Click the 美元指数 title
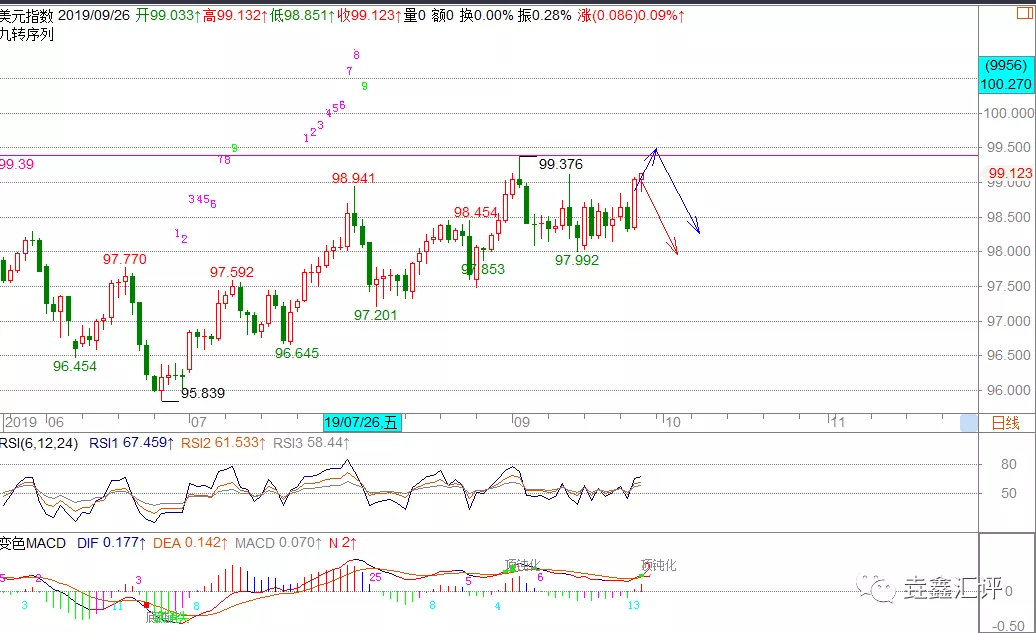This screenshot has height=633, width=1036. point(26,15)
